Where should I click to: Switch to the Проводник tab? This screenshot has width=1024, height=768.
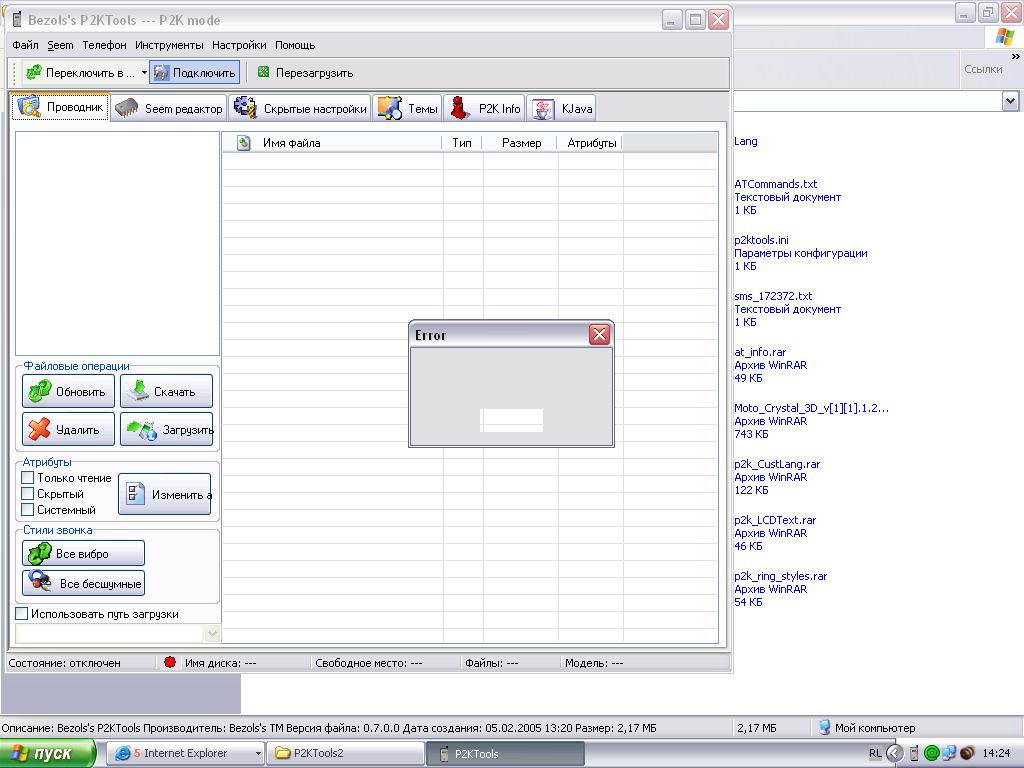pyautogui.click(x=60, y=107)
